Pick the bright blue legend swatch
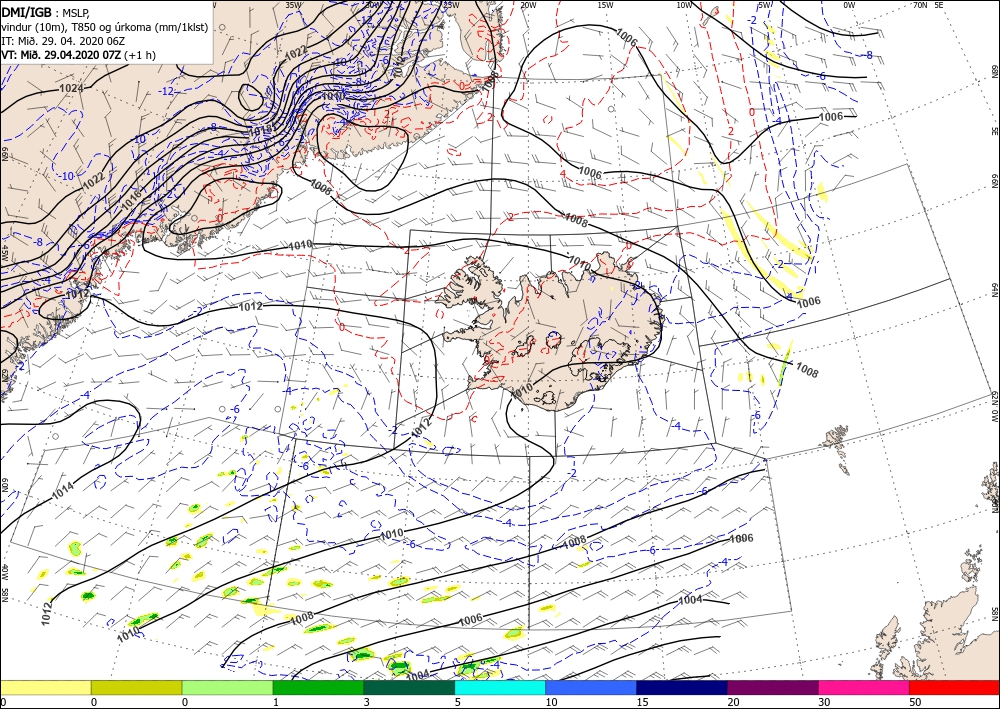Viewport: 1000px width, 709px height. (591, 687)
